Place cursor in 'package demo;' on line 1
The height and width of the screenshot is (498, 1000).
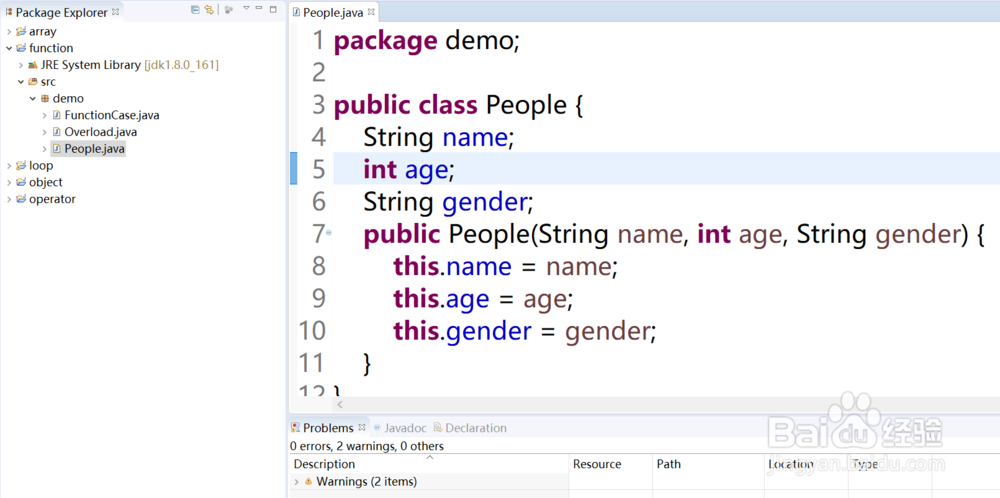pos(427,41)
